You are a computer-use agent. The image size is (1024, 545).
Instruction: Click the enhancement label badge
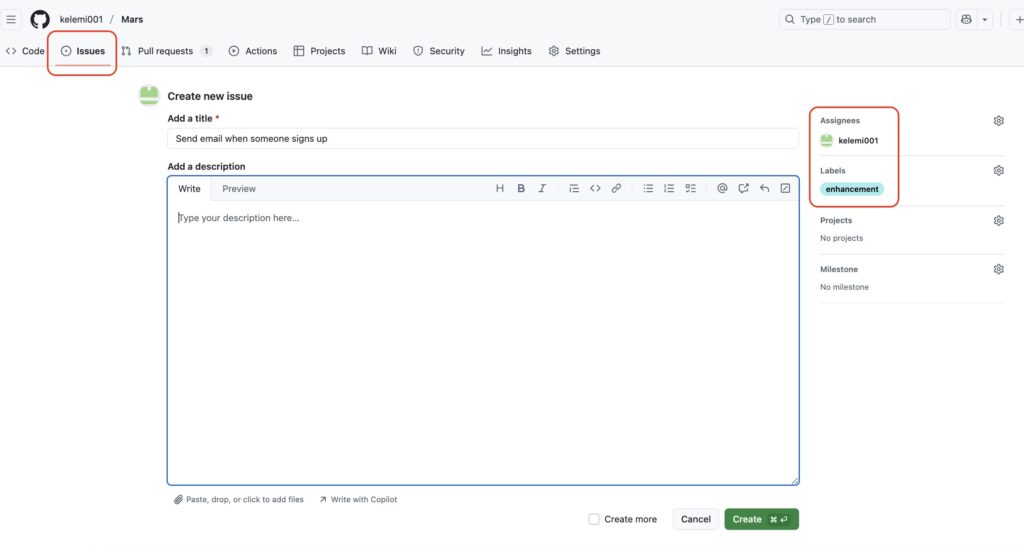click(852, 189)
